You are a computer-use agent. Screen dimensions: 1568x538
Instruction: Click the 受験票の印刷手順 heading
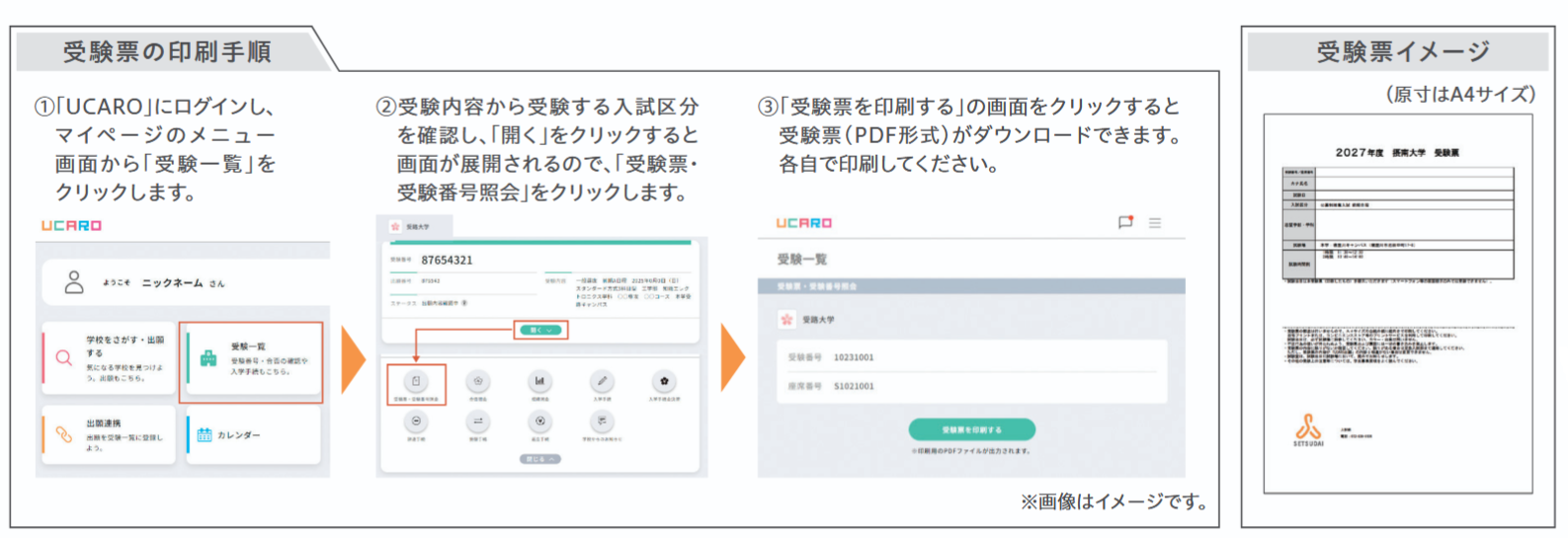pyautogui.click(x=167, y=51)
